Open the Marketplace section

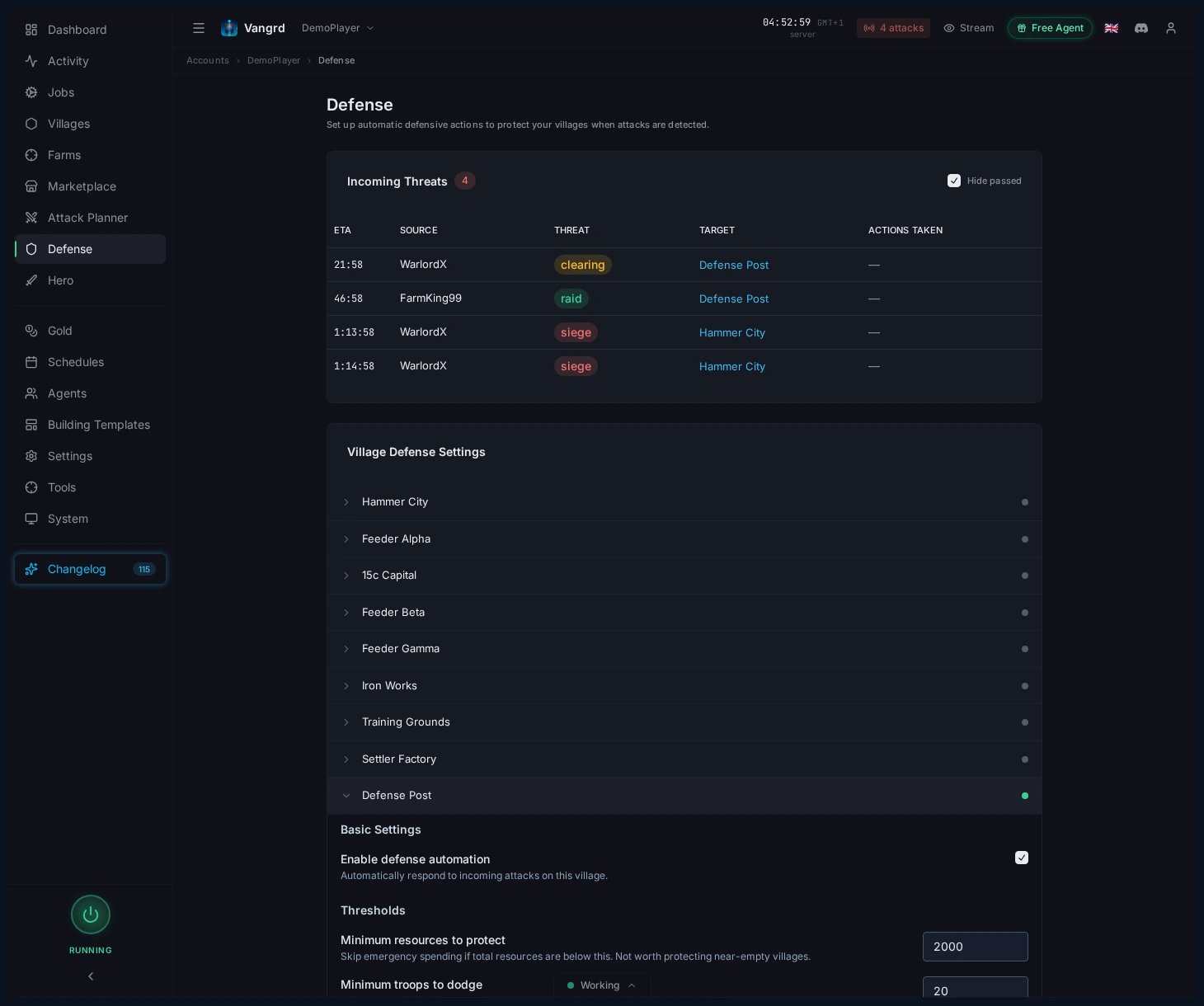pos(82,186)
